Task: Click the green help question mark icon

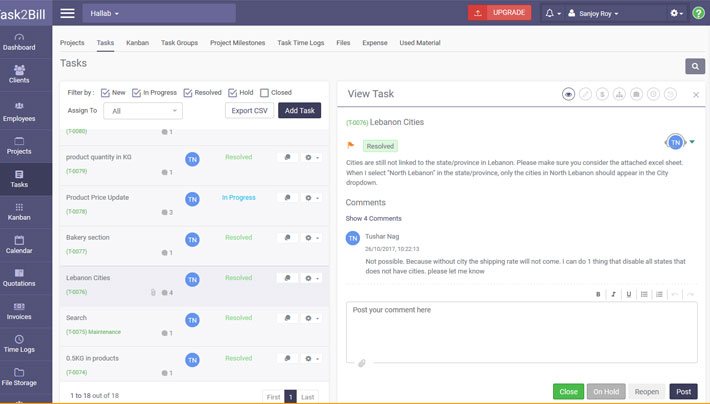Action: click(x=698, y=13)
